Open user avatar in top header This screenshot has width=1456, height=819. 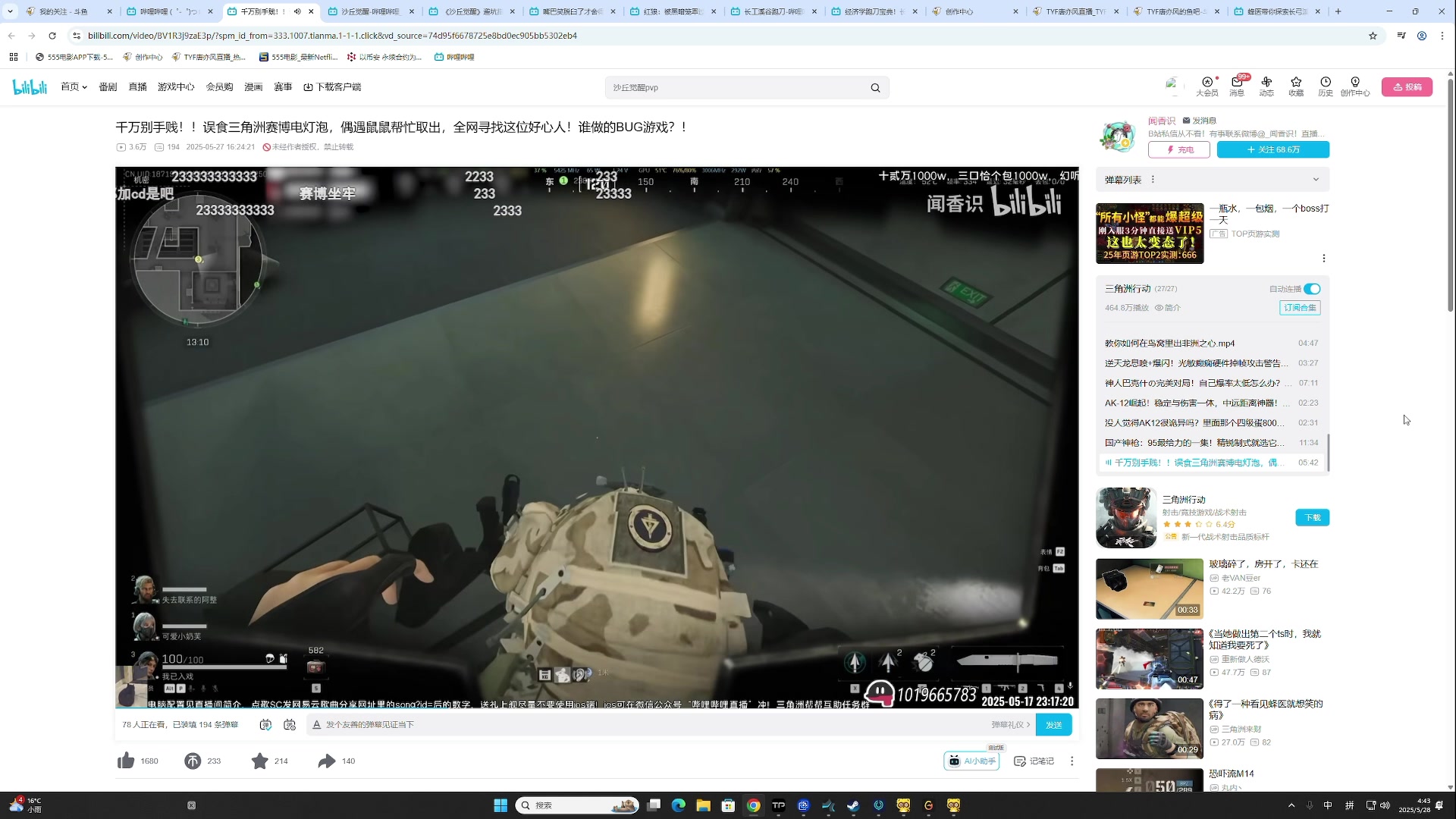click(1172, 86)
